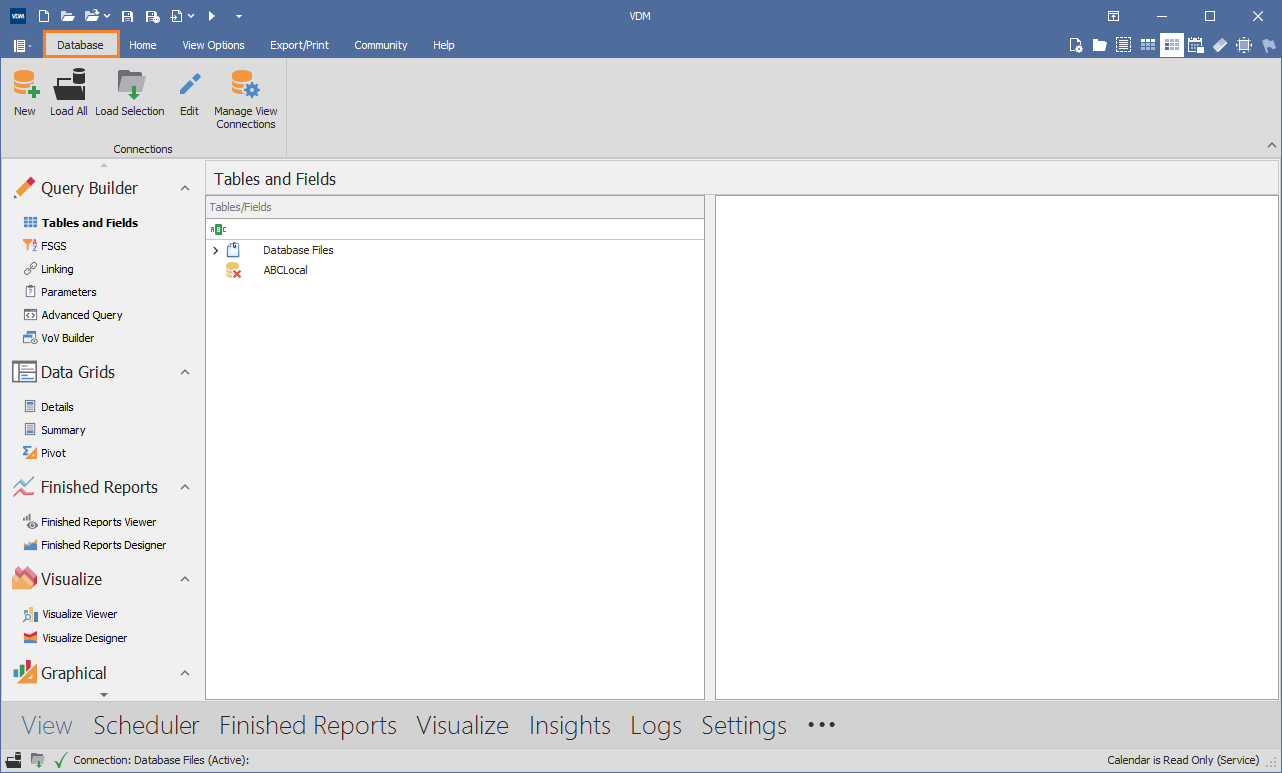Screen dimensions: 1282x773
Task: Click the eraser icon at top right
Action: coord(1220,45)
